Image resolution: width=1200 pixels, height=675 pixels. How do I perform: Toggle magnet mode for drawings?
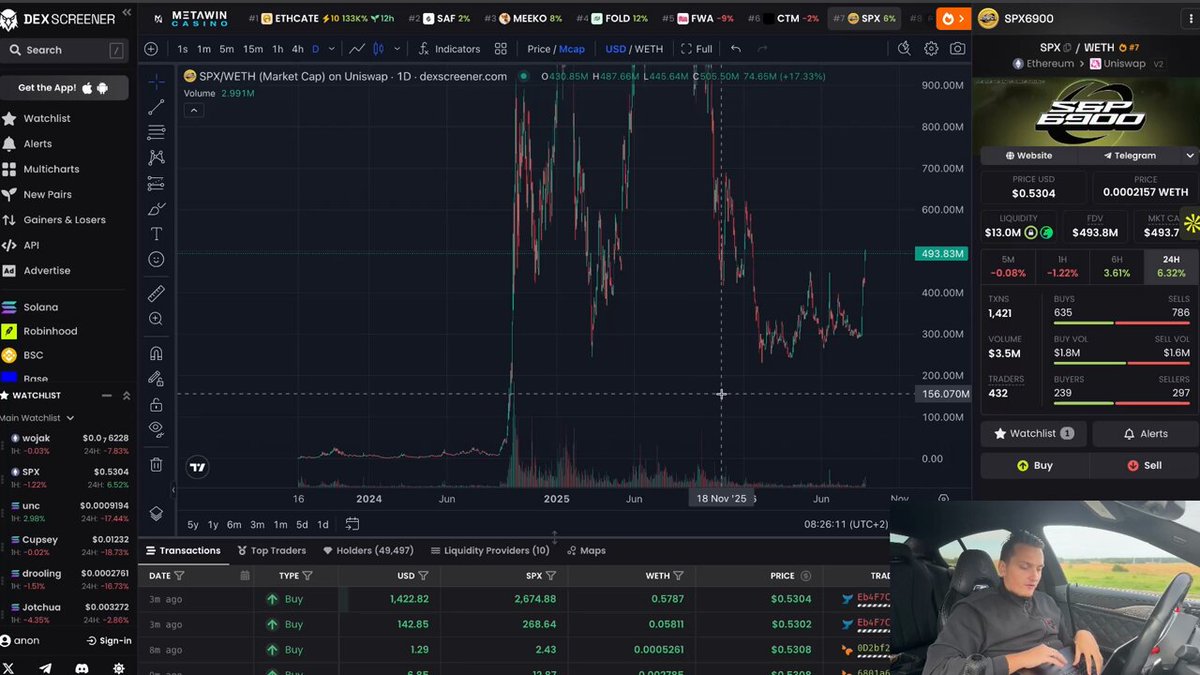(156, 354)
